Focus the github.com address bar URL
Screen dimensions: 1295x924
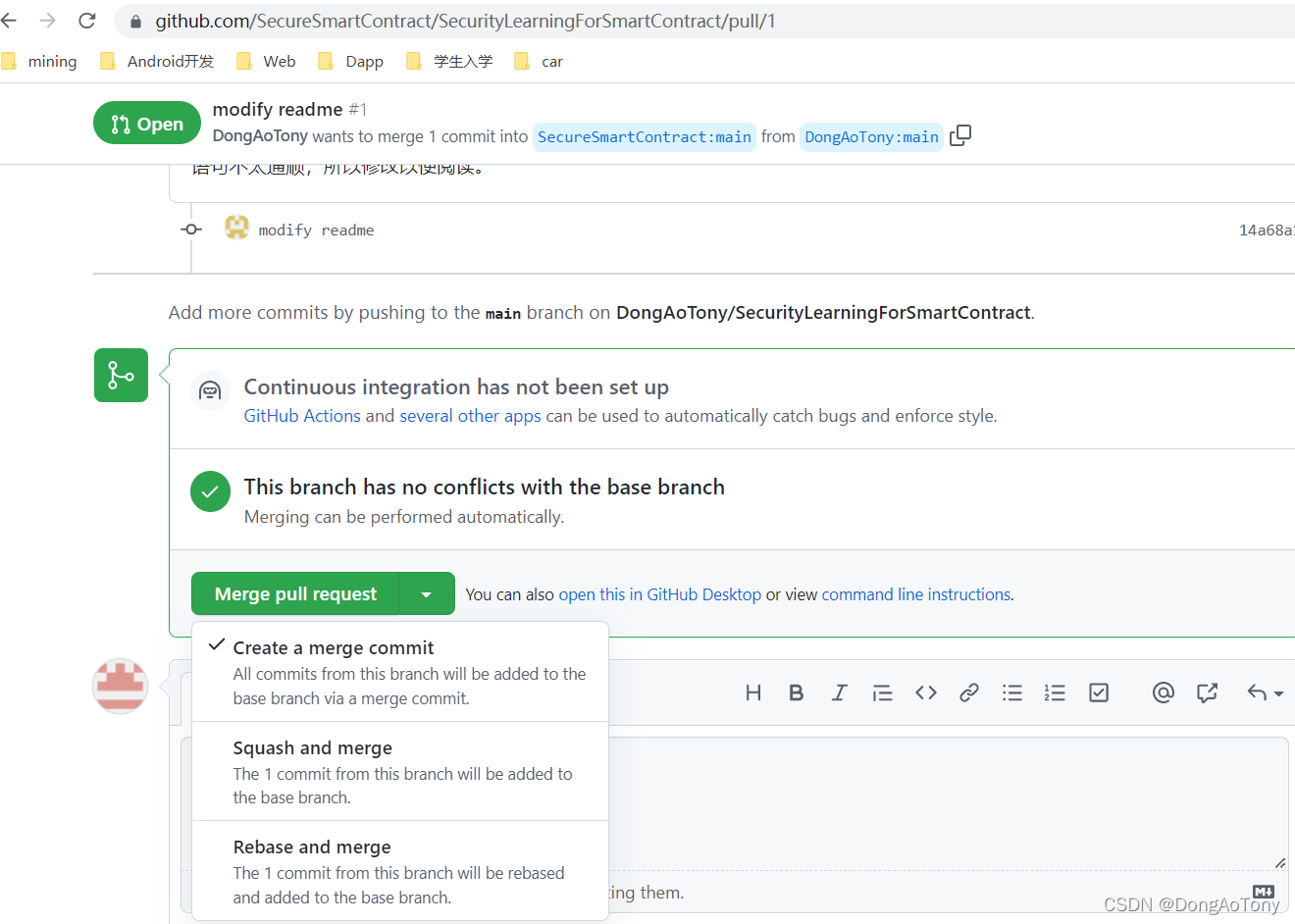pyautogui.click(x=465, y=21)
